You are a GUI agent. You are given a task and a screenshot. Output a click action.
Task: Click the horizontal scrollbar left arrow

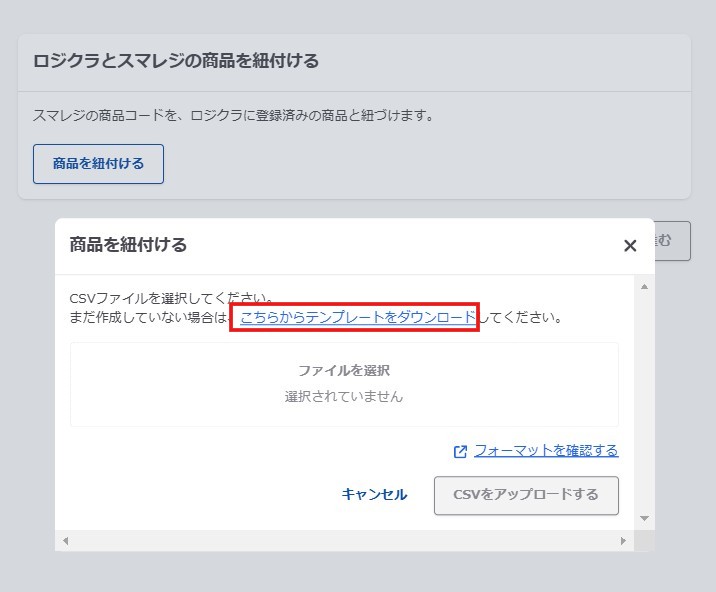[x=66, y=541]
